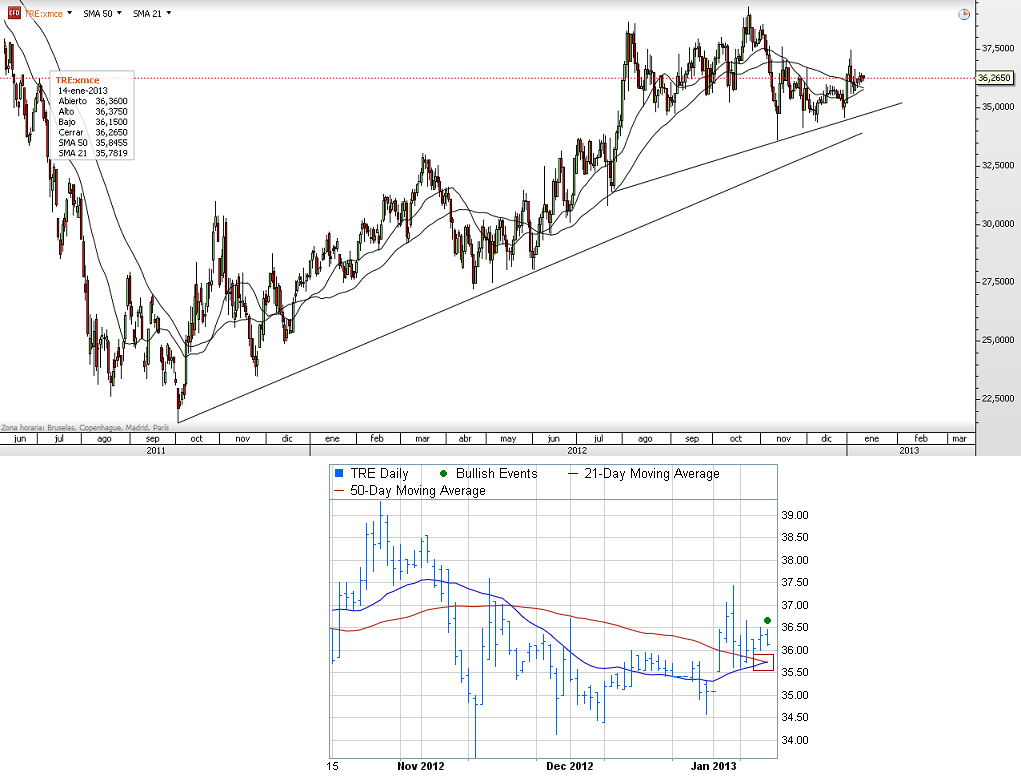Click the 37.00 price label on lower chart
Viewport: 1021px width, 778px height.
pyautogui.click(x=795, y=605)
